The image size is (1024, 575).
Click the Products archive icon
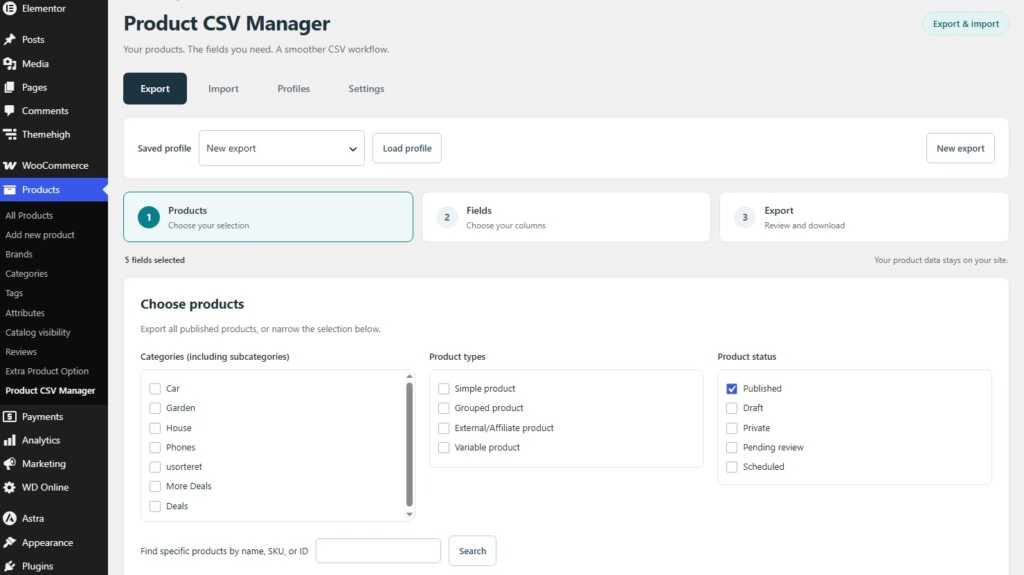pos(9,190)
